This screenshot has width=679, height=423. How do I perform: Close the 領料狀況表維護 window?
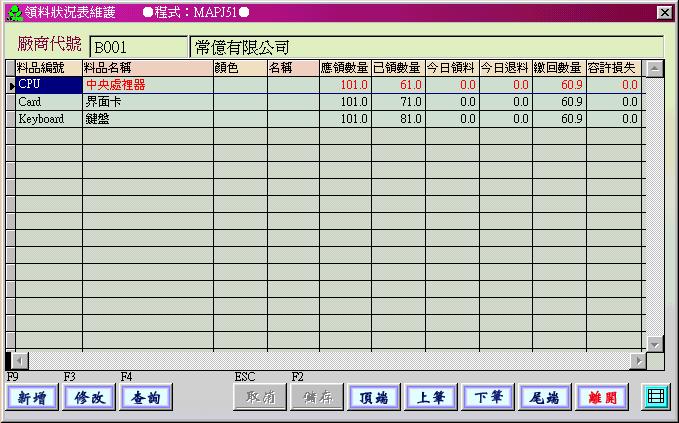[664, 12]
